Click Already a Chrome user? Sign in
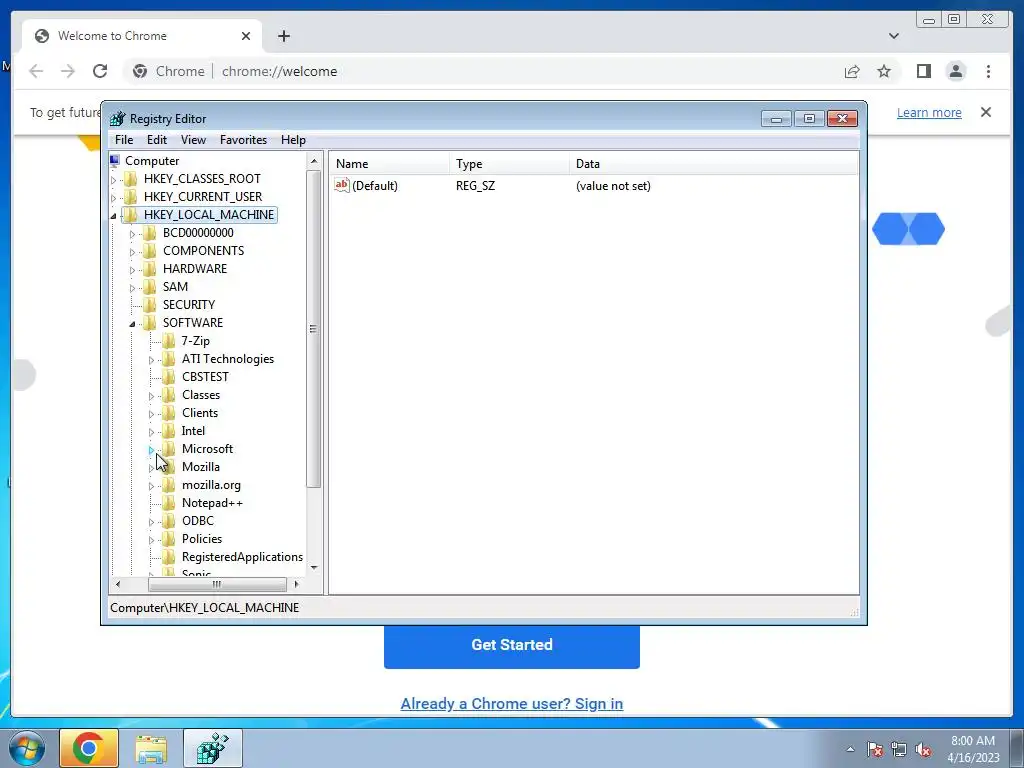 point(512,704)
